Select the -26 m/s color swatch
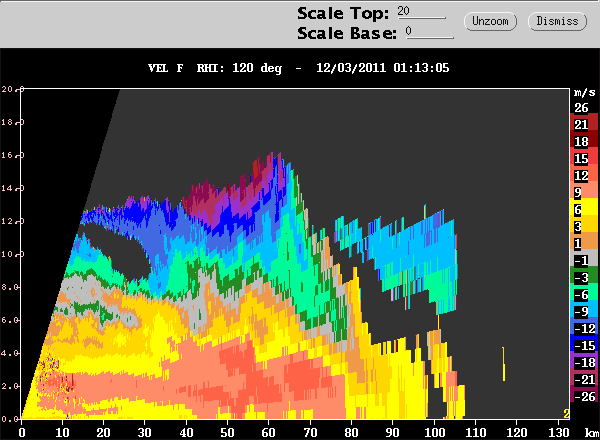Screen dimensions: 600x440 coord(584,393)
